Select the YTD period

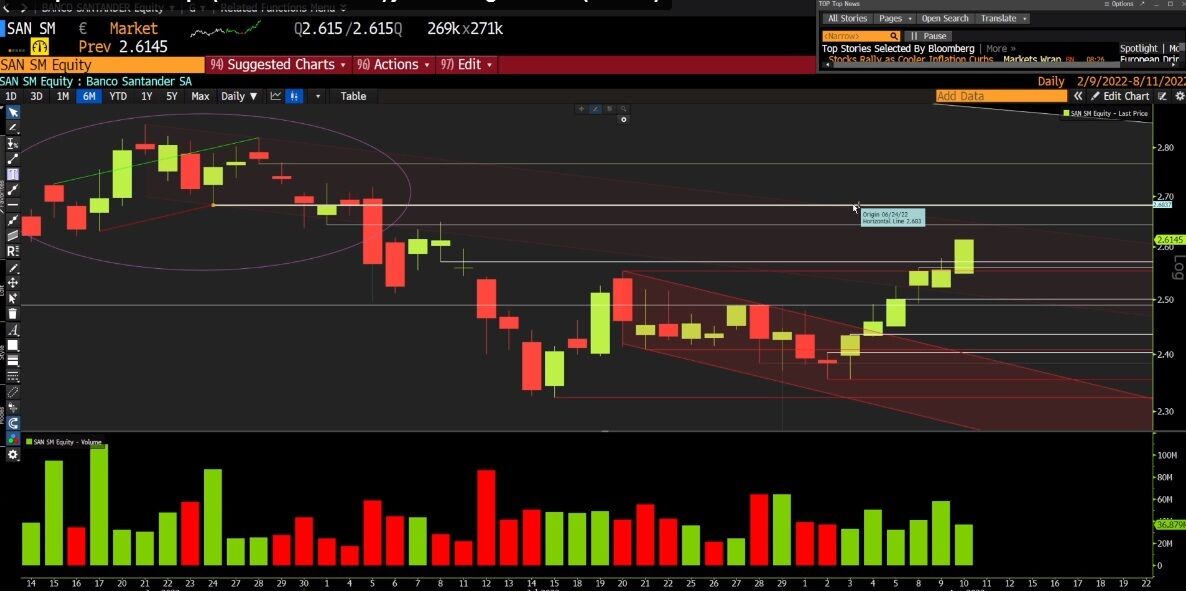tap(118, 96)
